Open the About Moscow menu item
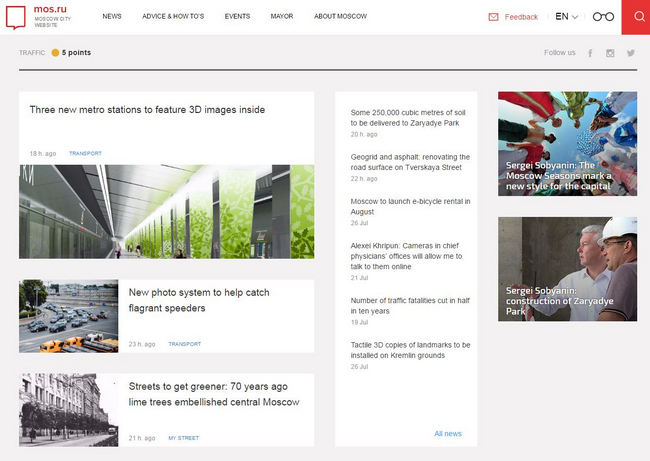The width and height of the screenshot is (650, 461). [340, 17]
